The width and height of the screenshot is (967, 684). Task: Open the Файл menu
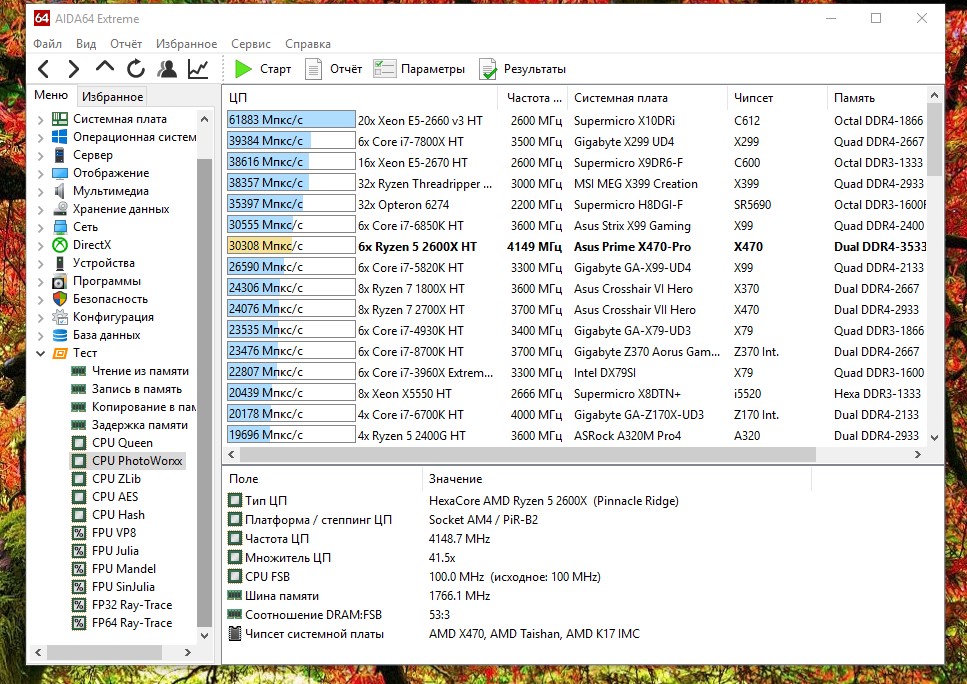47,44
